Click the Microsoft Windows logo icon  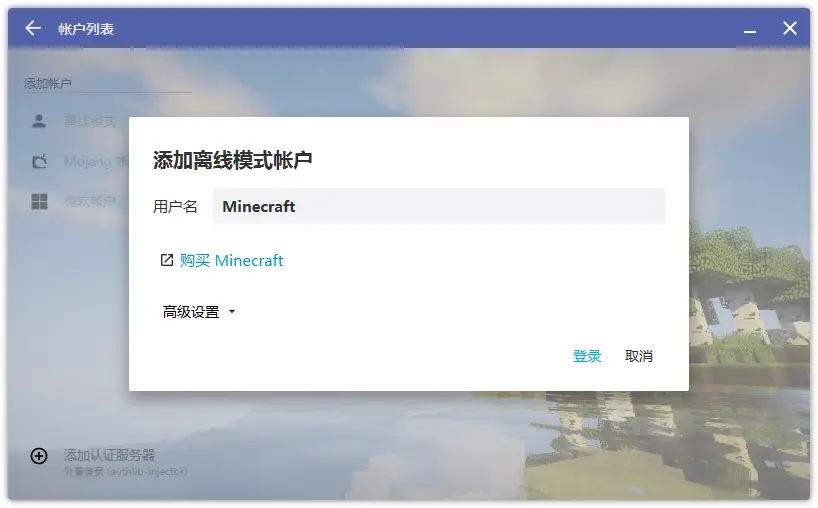click(39, 202)
